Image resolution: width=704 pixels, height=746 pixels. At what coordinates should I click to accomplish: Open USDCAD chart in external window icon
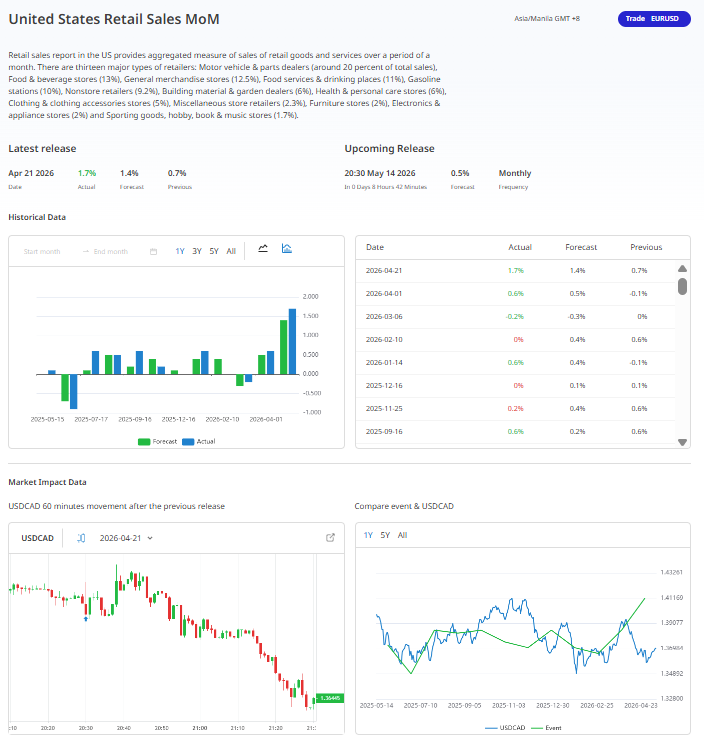[330, 538]
